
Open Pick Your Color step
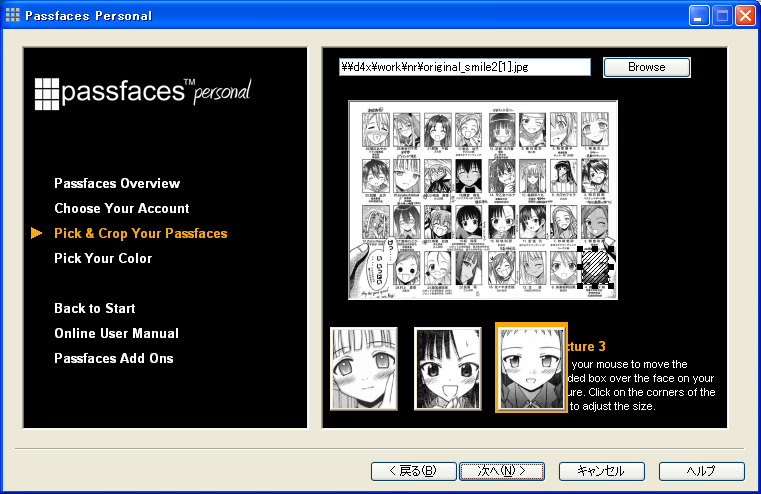pyautogui.click(x=103, y=258)
